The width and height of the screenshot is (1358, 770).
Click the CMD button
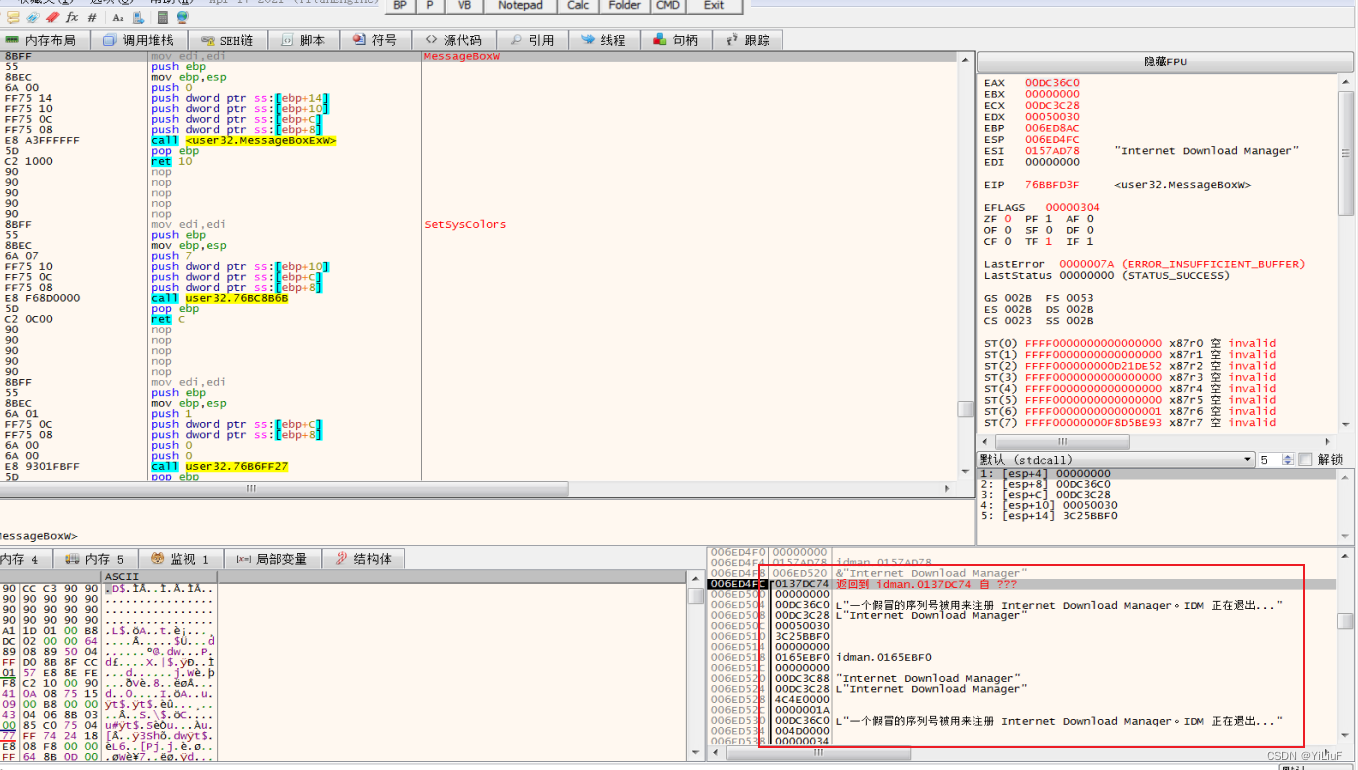coord(668,5)
